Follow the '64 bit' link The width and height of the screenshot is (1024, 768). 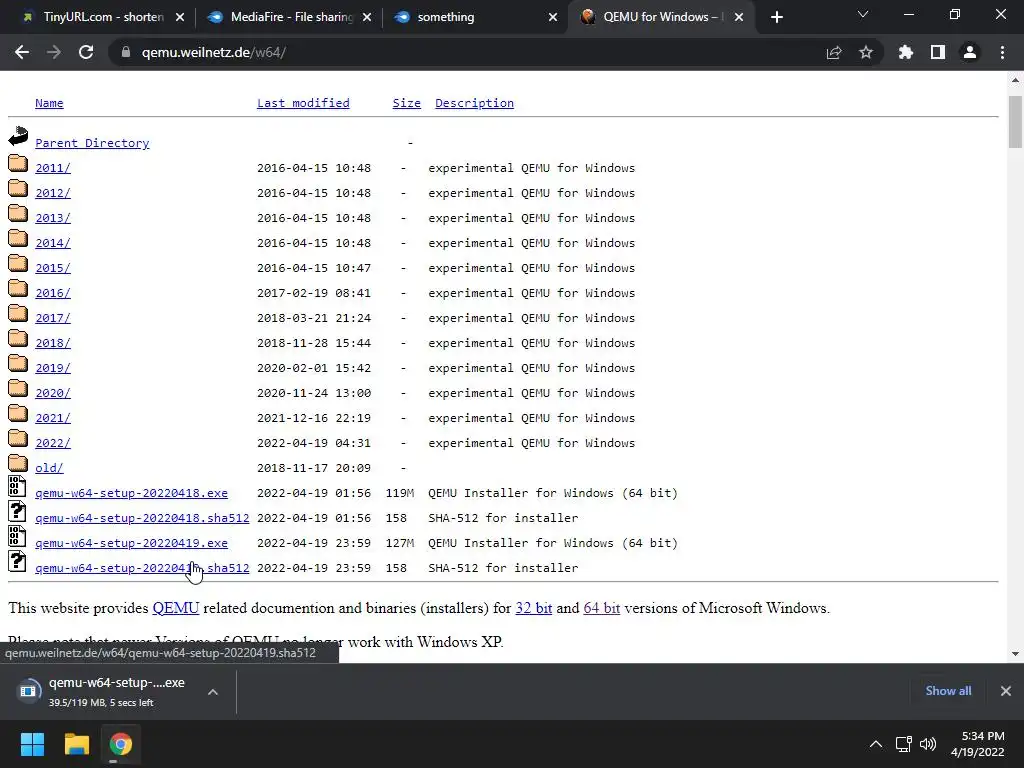pos(601,608)
